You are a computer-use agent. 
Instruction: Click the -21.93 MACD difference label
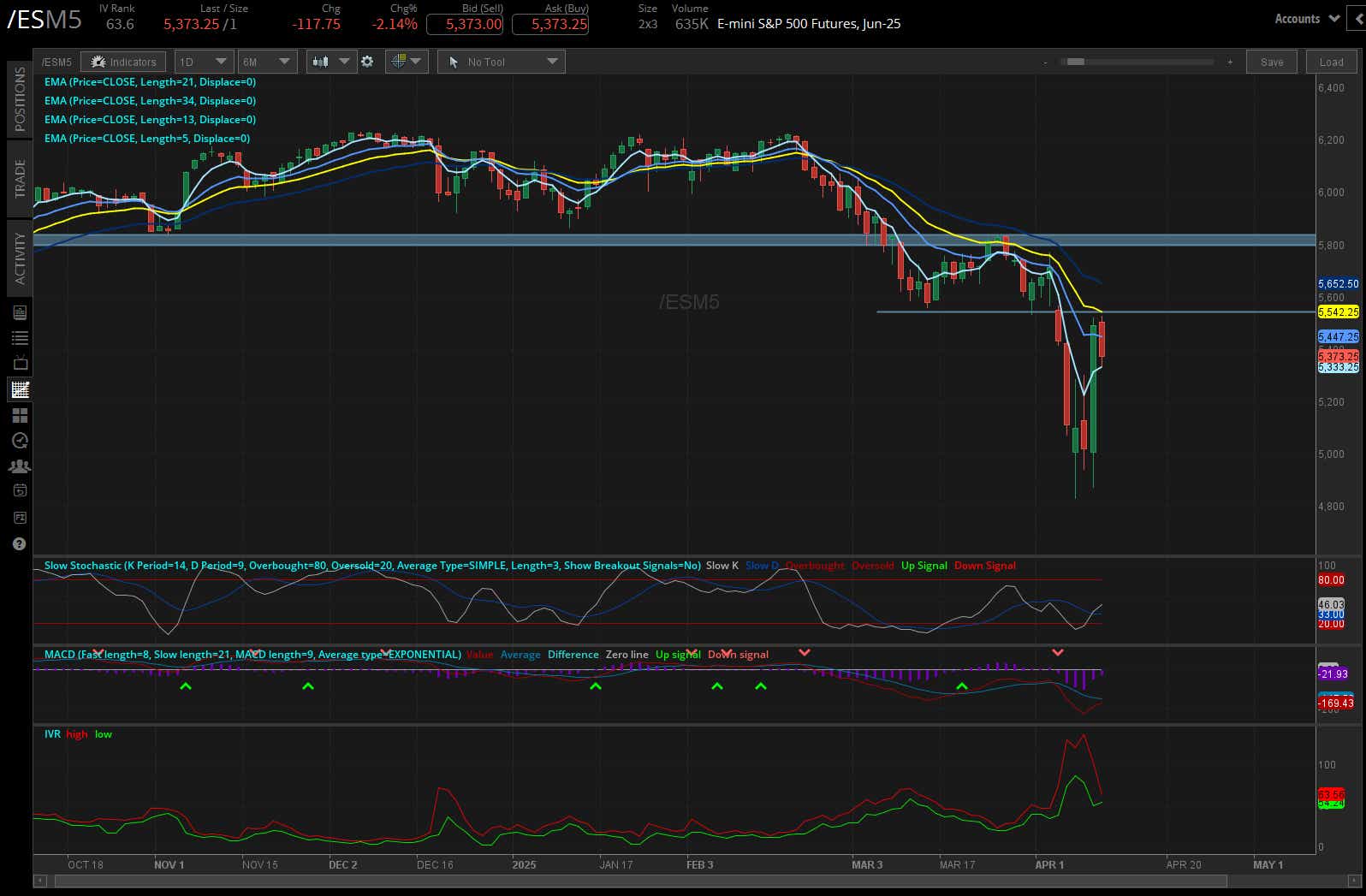coord(1333,674)
